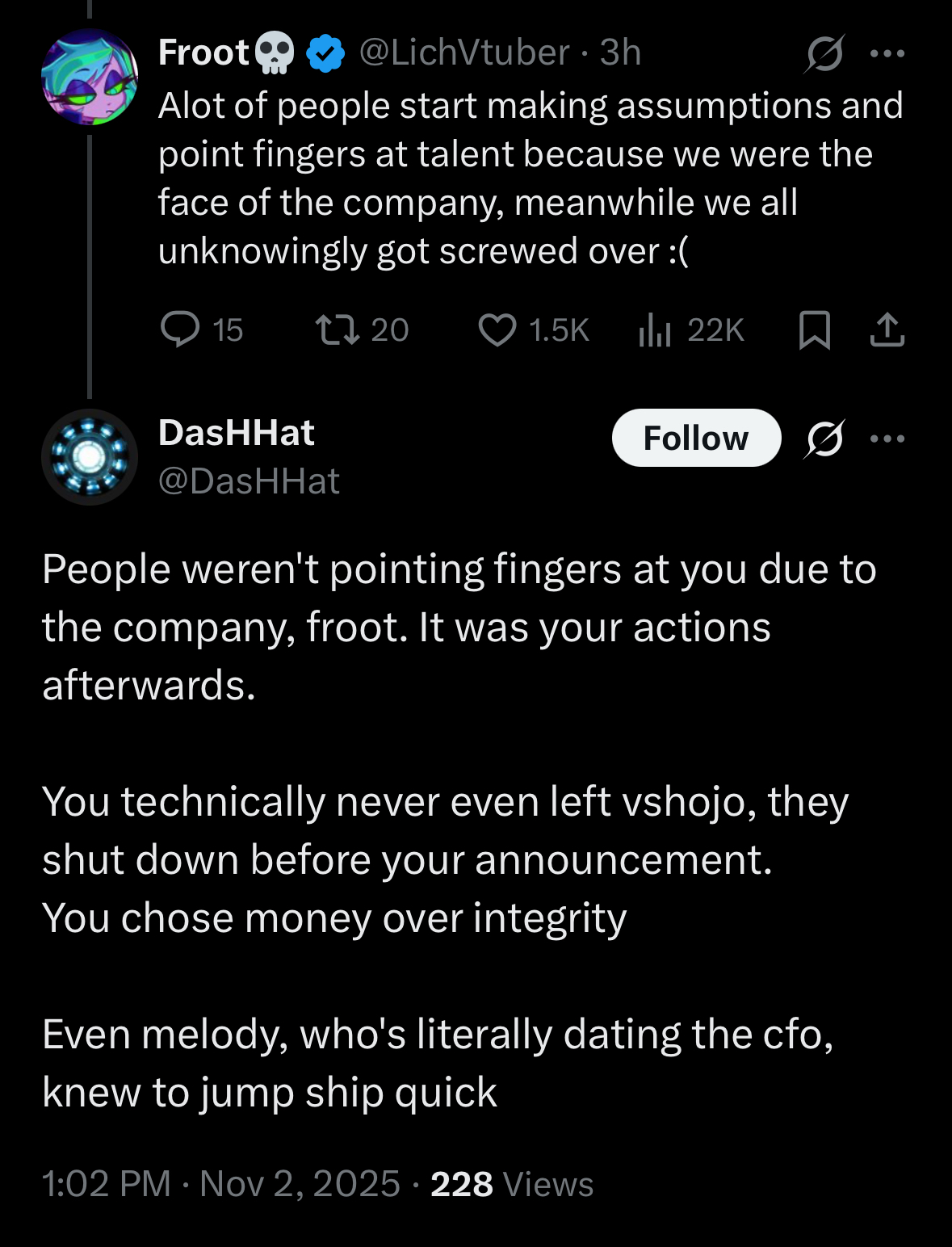
Task: Repost Froot's tweet with 20 reposts
Action: tap(362, 330)
